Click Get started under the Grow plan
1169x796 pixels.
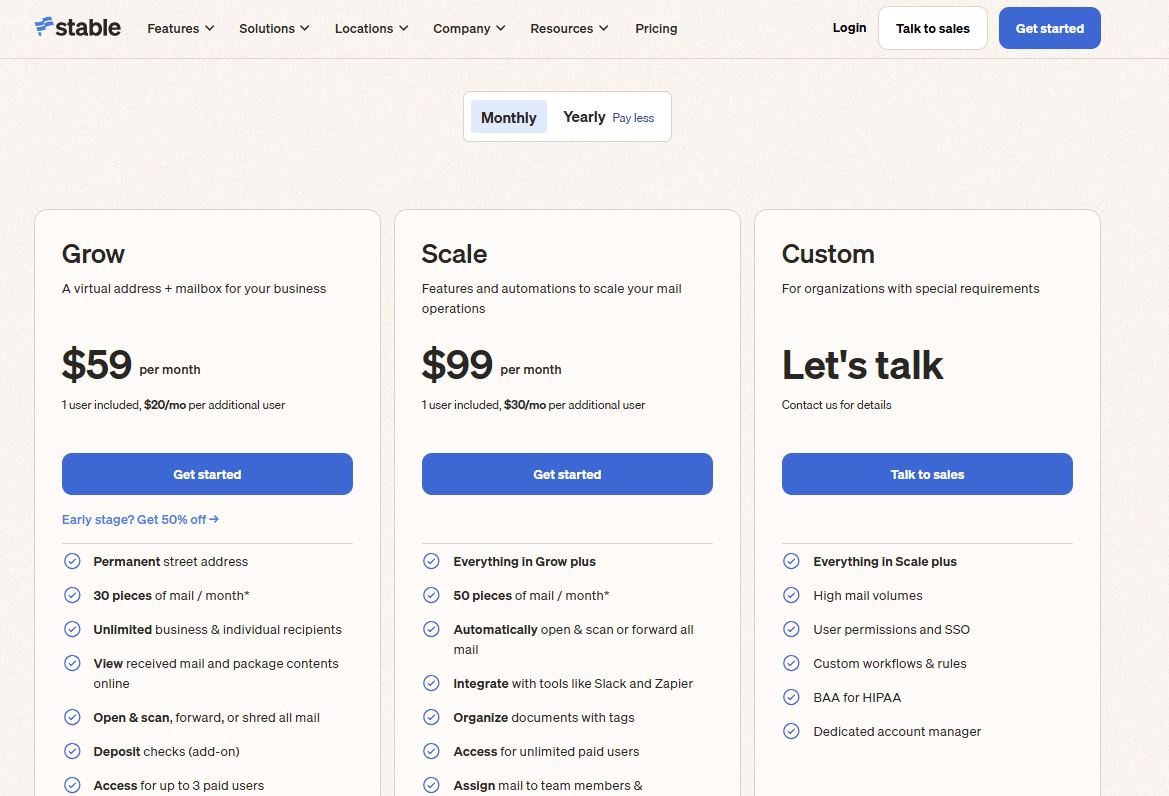[207, 474]
